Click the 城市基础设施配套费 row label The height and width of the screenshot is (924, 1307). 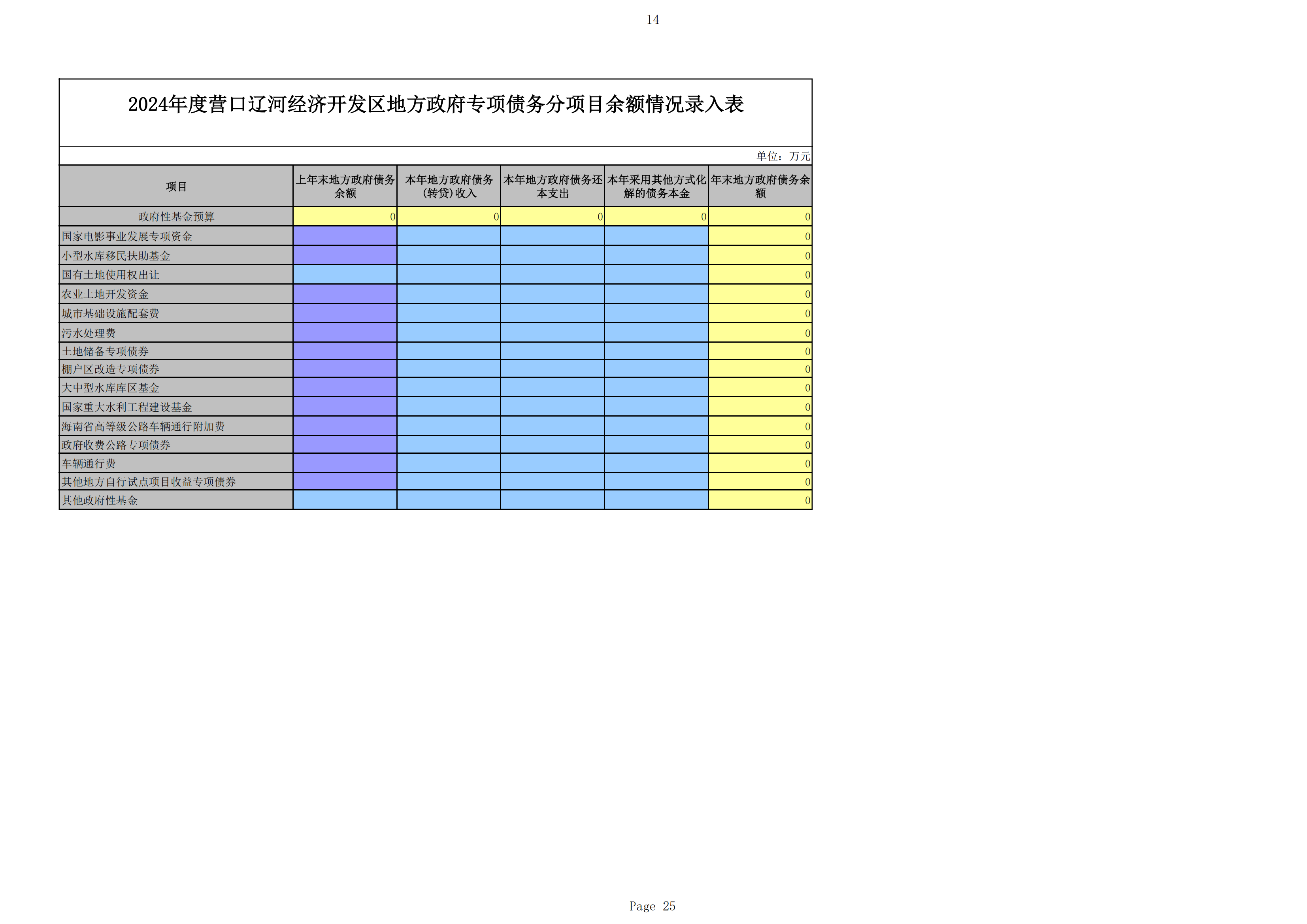[177, 314]
